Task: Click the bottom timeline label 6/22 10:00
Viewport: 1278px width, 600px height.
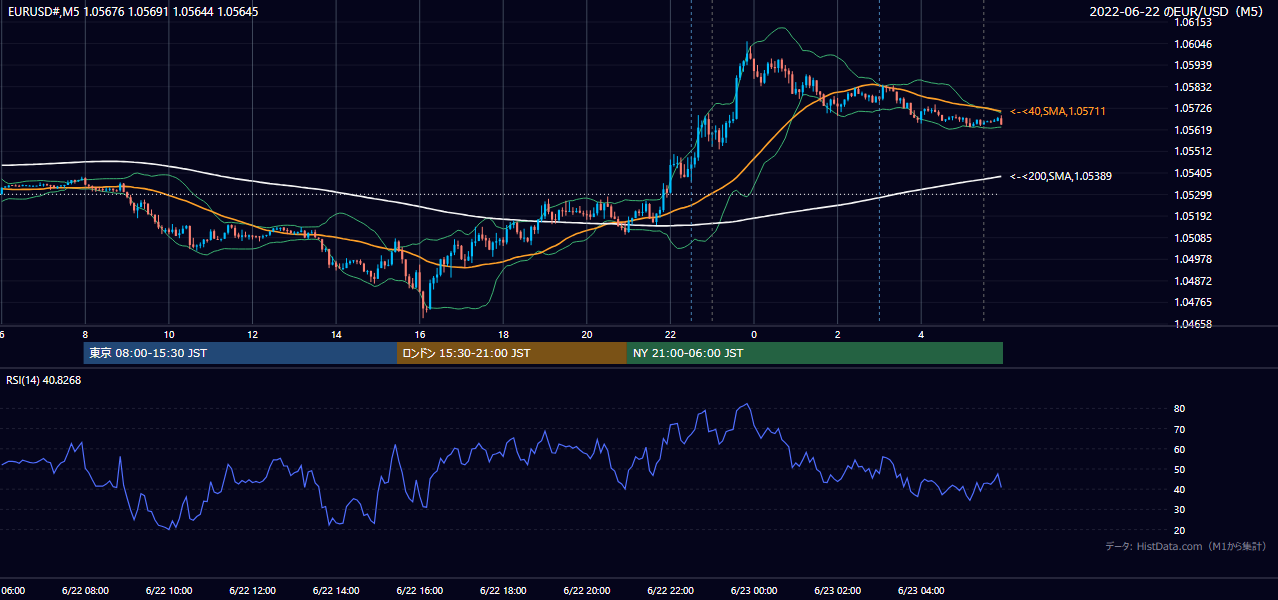Action: pos(169,590)
